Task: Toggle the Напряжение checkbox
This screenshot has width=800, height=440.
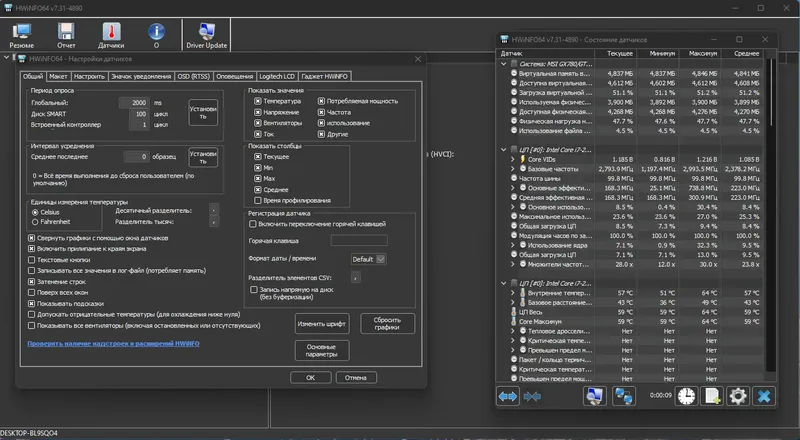Action: point(258,112)
